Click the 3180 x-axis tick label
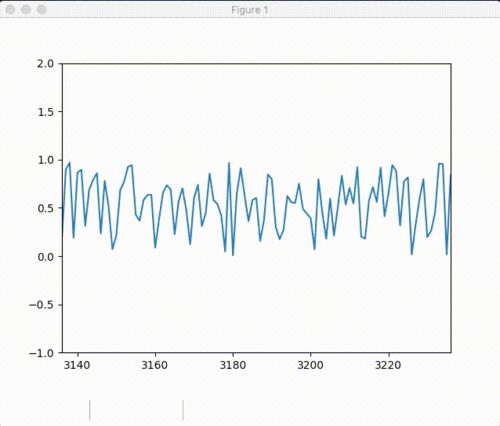Screen dimensions: 500x426 pos(233,365)
